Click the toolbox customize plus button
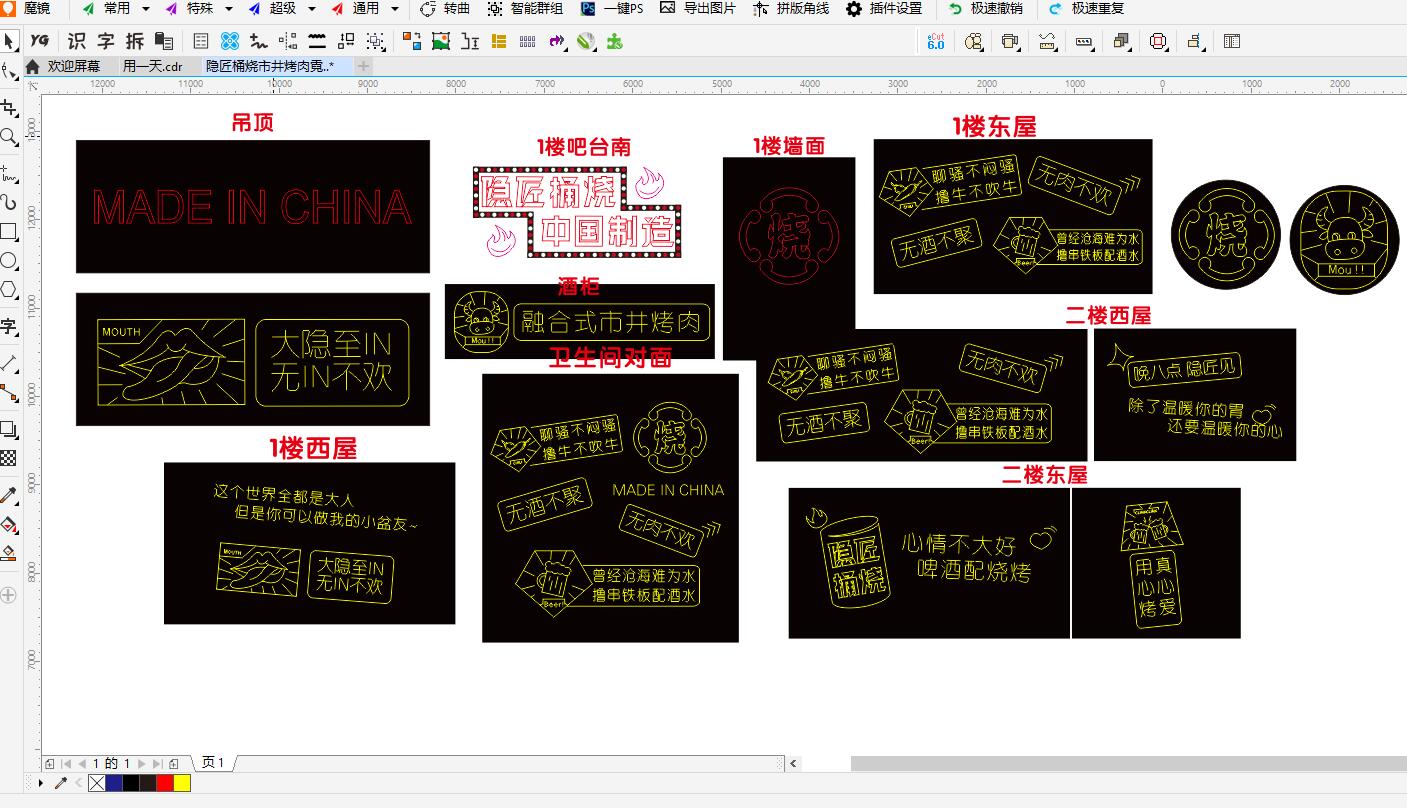The image size is (1407, 808). [x=9, y=594]
